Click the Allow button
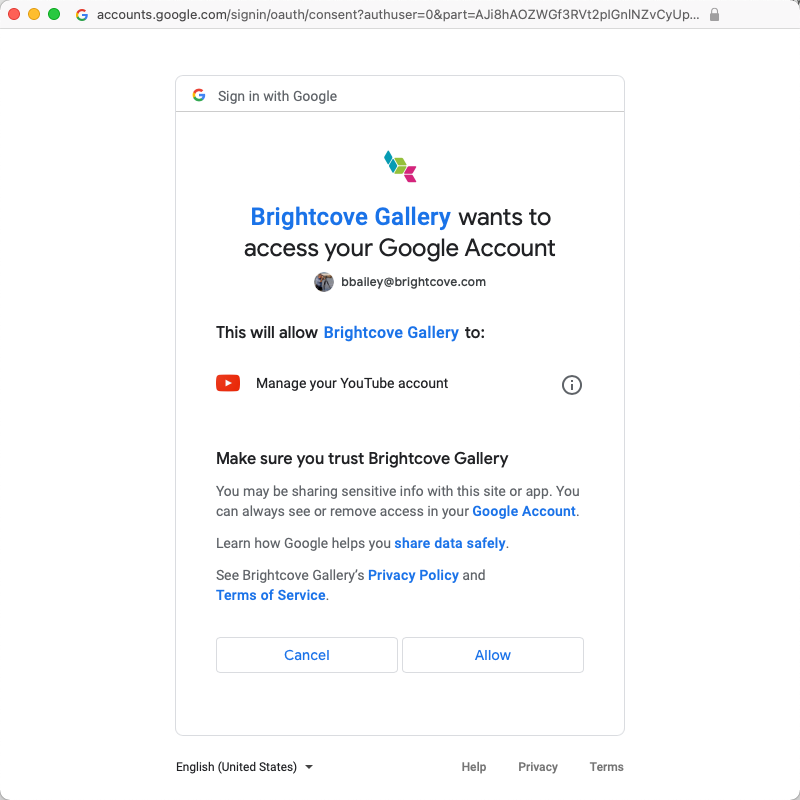The image size is (800, 800). click(492, 655)
